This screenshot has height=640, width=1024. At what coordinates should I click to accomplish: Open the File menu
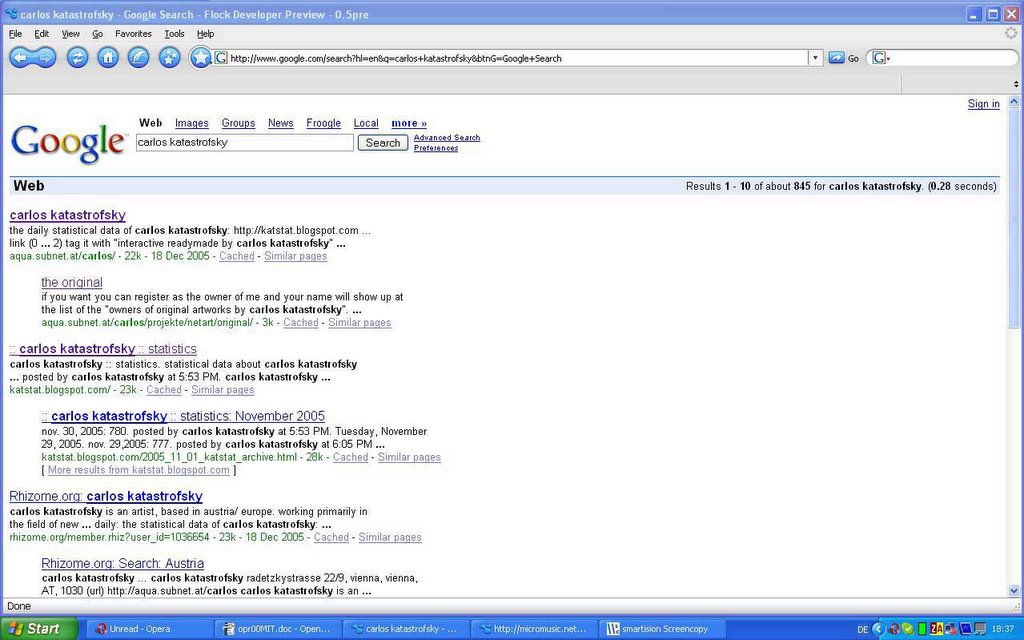[x=16, y=34]
